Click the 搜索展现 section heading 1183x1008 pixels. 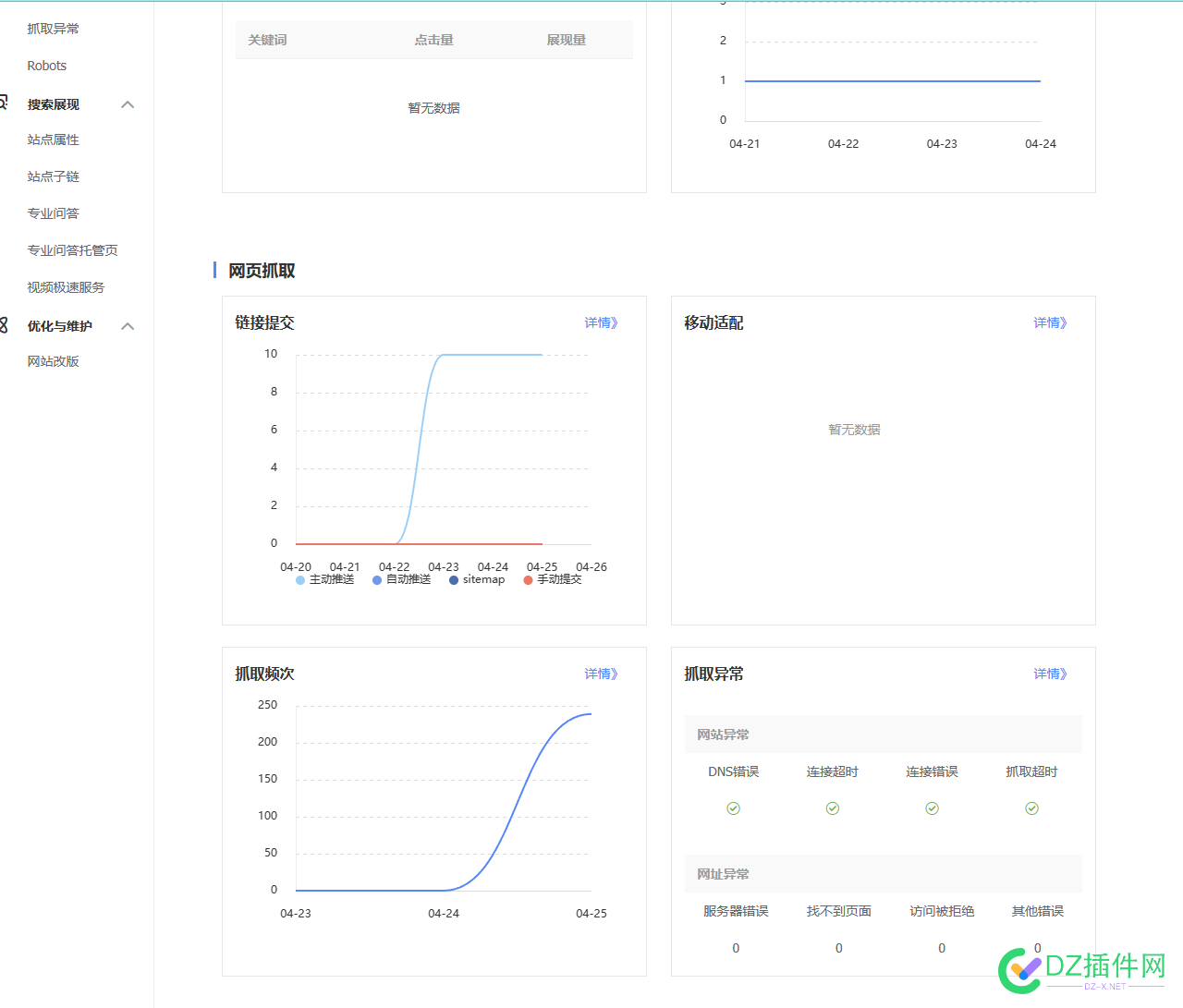[54, 104]
